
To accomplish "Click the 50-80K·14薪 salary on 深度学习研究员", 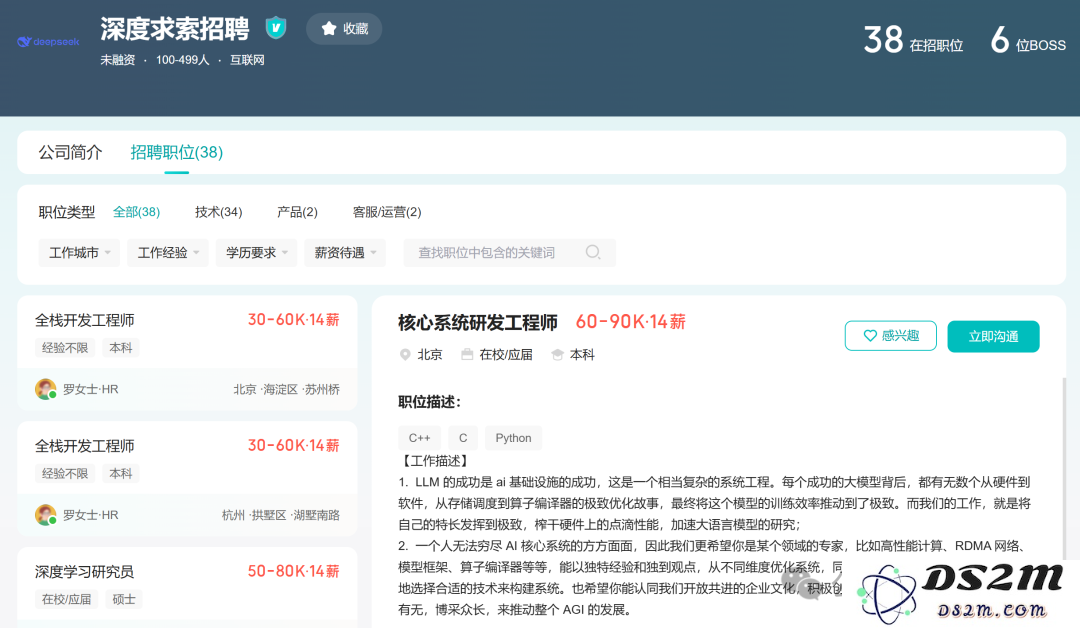I will point(293,571).
